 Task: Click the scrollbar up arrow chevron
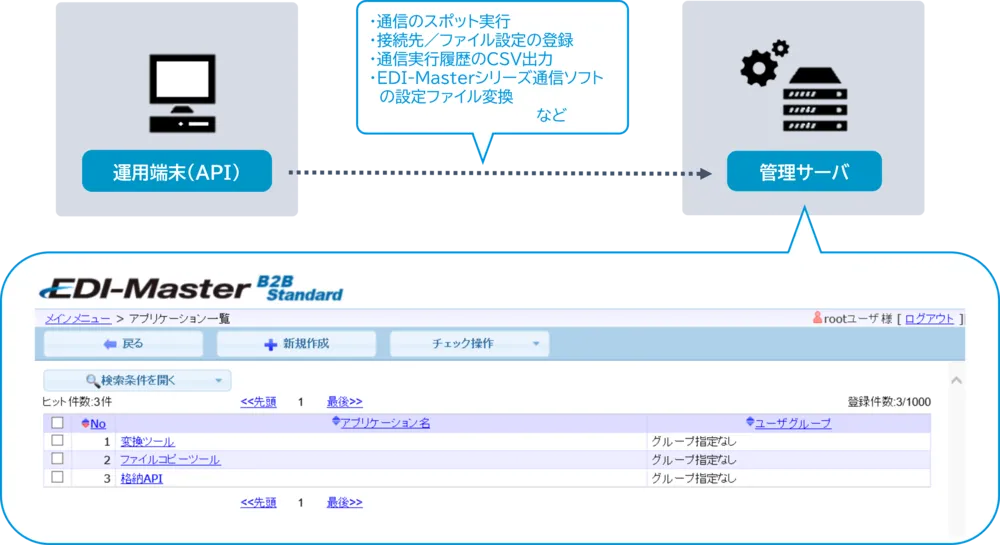pyautogui.click(x=955, y=381)
